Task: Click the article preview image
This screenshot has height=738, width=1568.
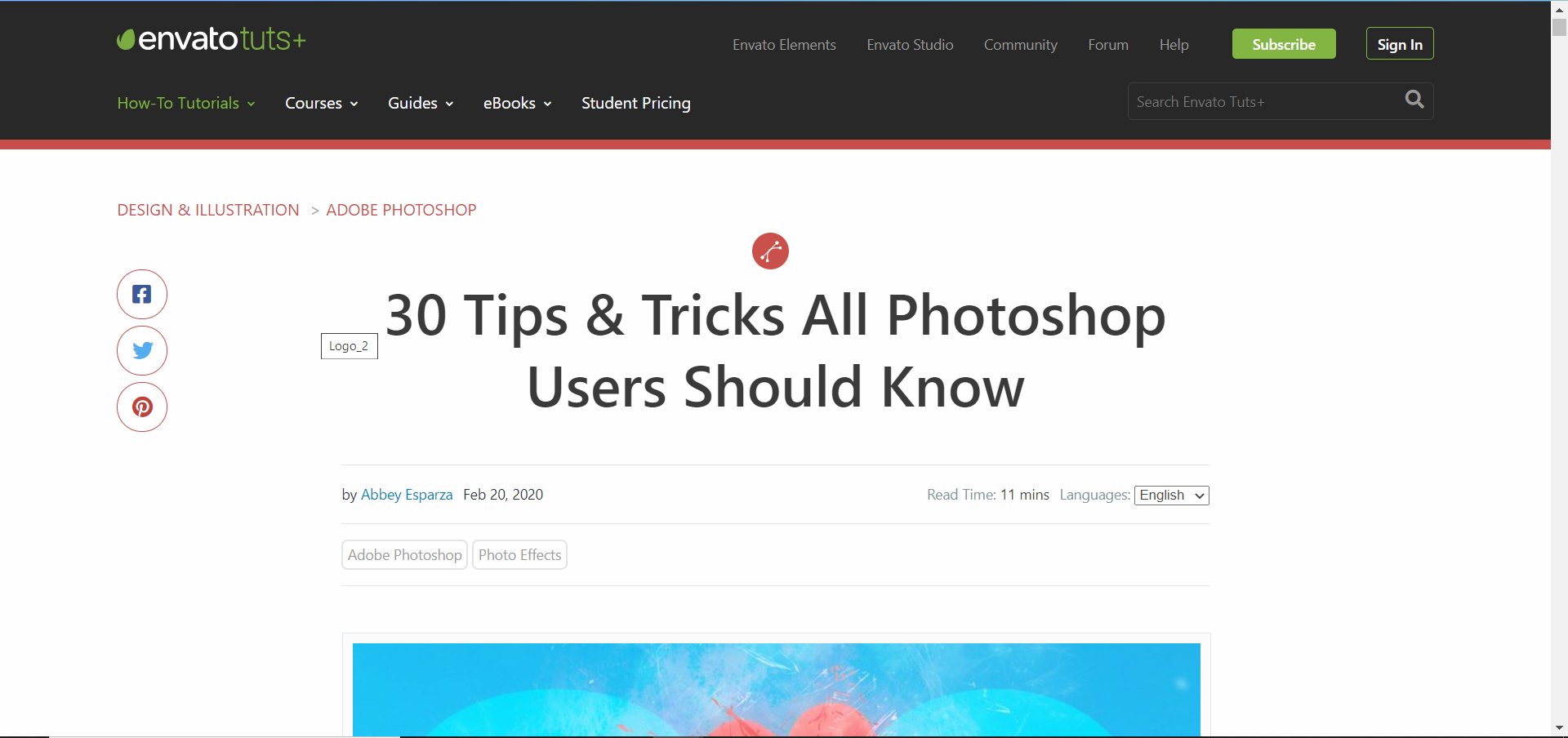Action: [777, 690]
